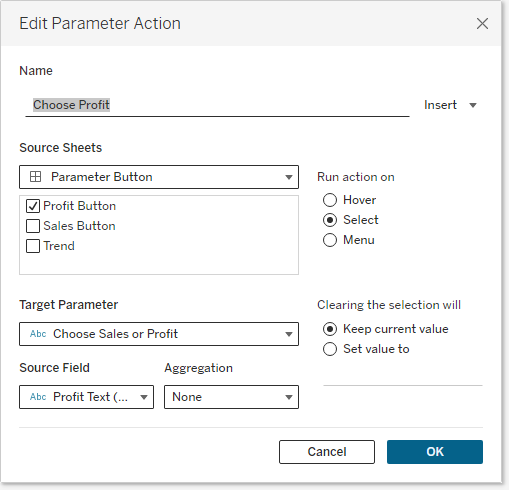Expand the Parameter Button source sheet dropdown
The width and height of the screenshot is (509, 490).
[289, 177]
